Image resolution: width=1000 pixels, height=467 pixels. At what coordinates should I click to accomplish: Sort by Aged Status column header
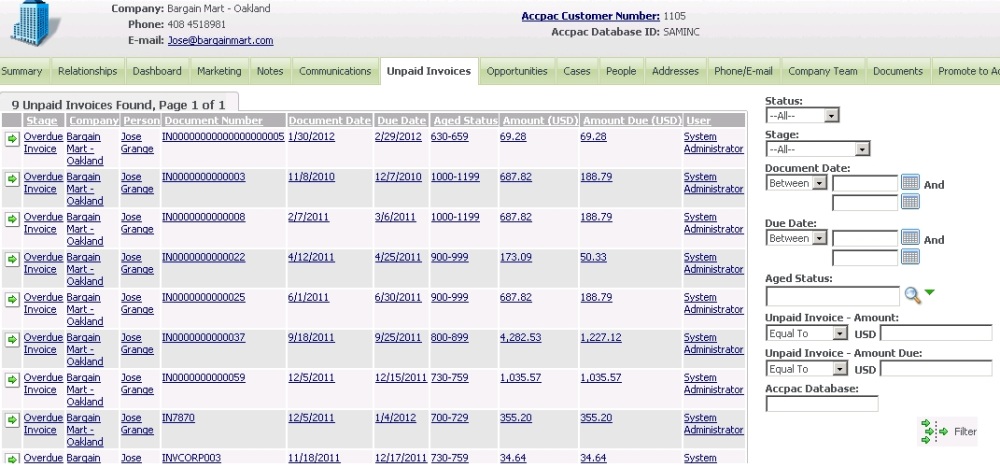tap(465, 120)
